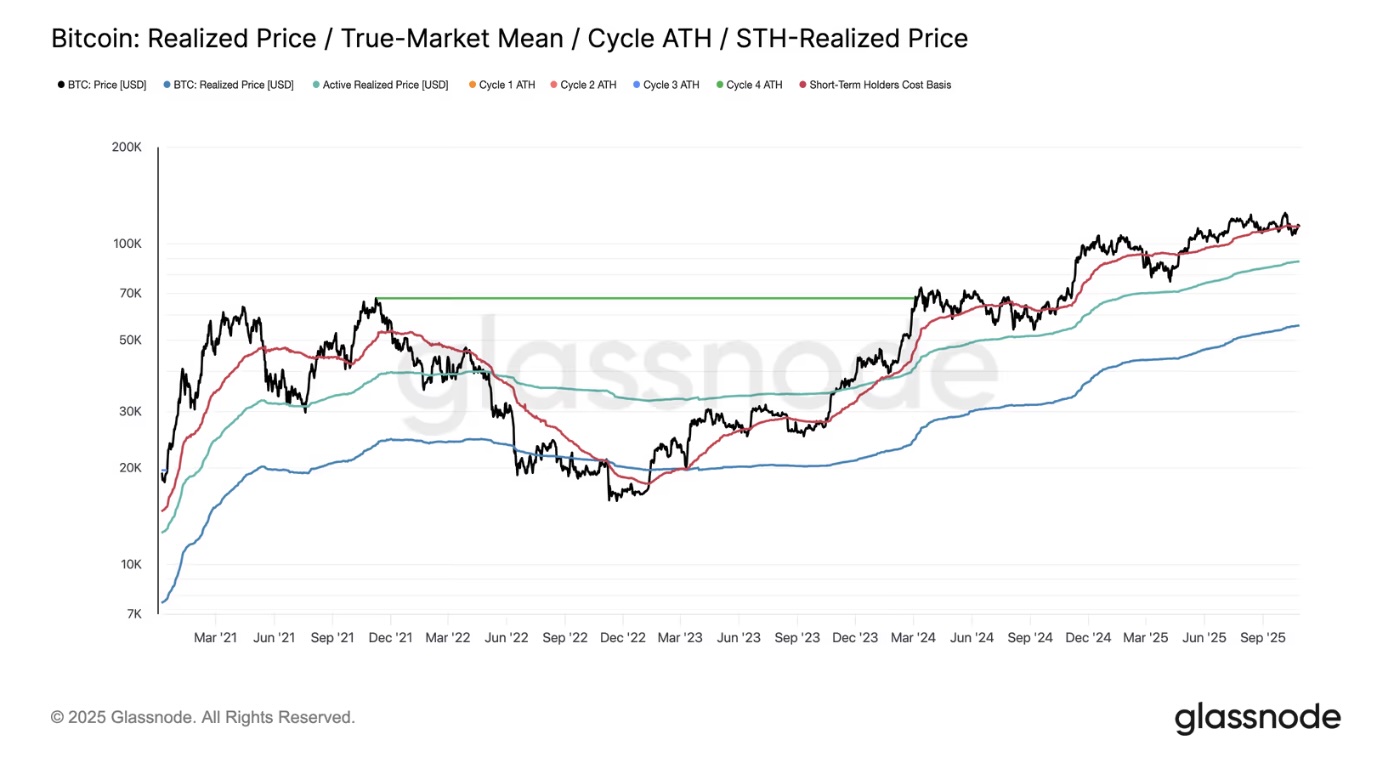This screenshot has height=762, width=1376.
Task: Toggle the "Short-Term Holders Cost Basis" legend label
Action: point(880,85)
